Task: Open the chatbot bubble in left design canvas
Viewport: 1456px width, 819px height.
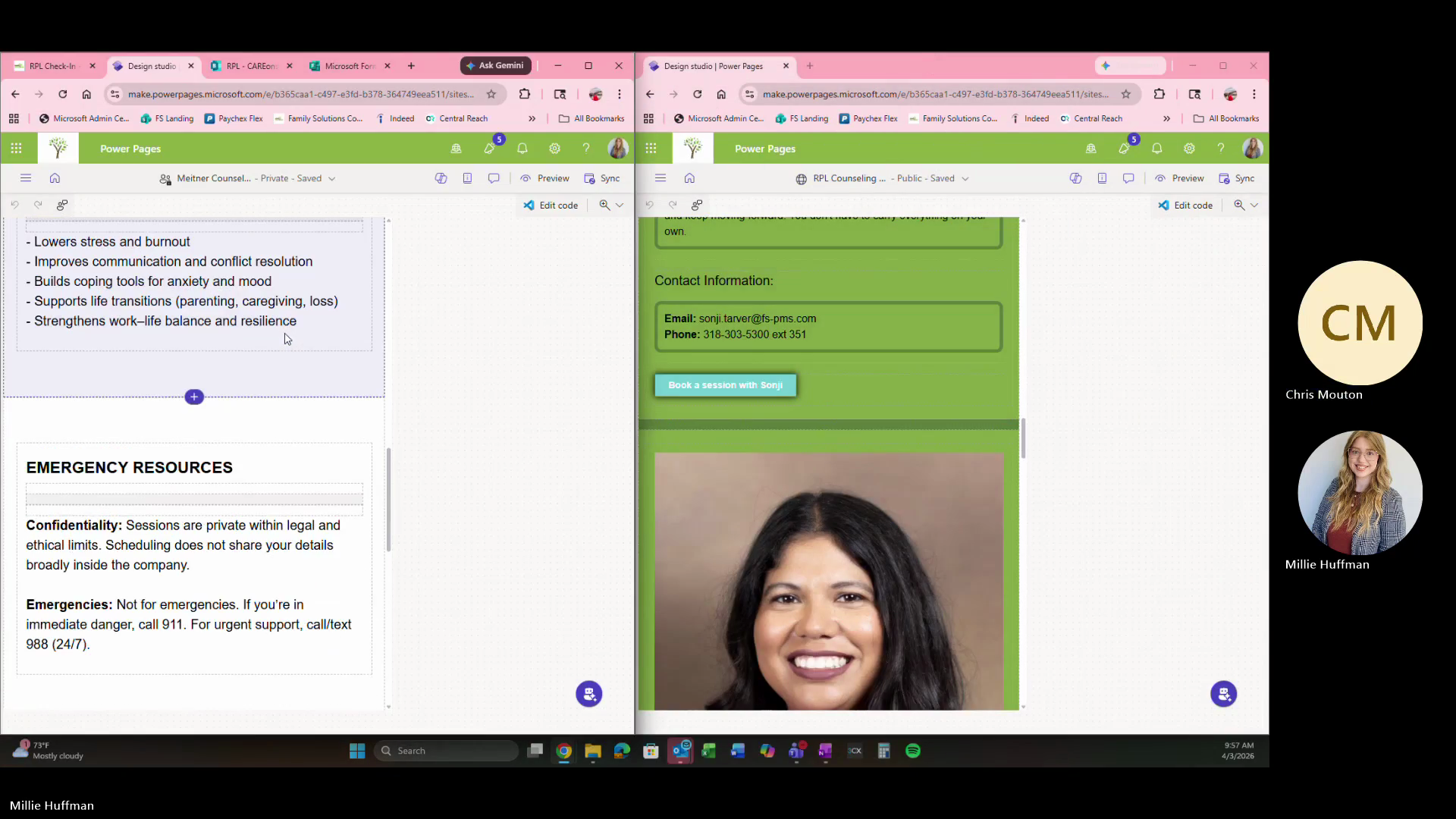Action: 589,694
